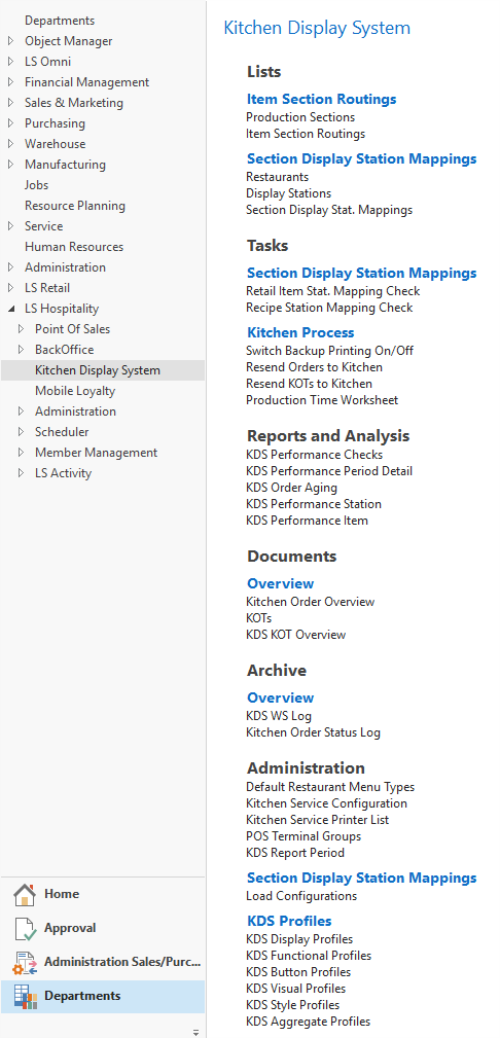Viewport: 500px width, 1038px height.
Task: Click the navigation pane overflow arrow
Action: pos(195,1032)
